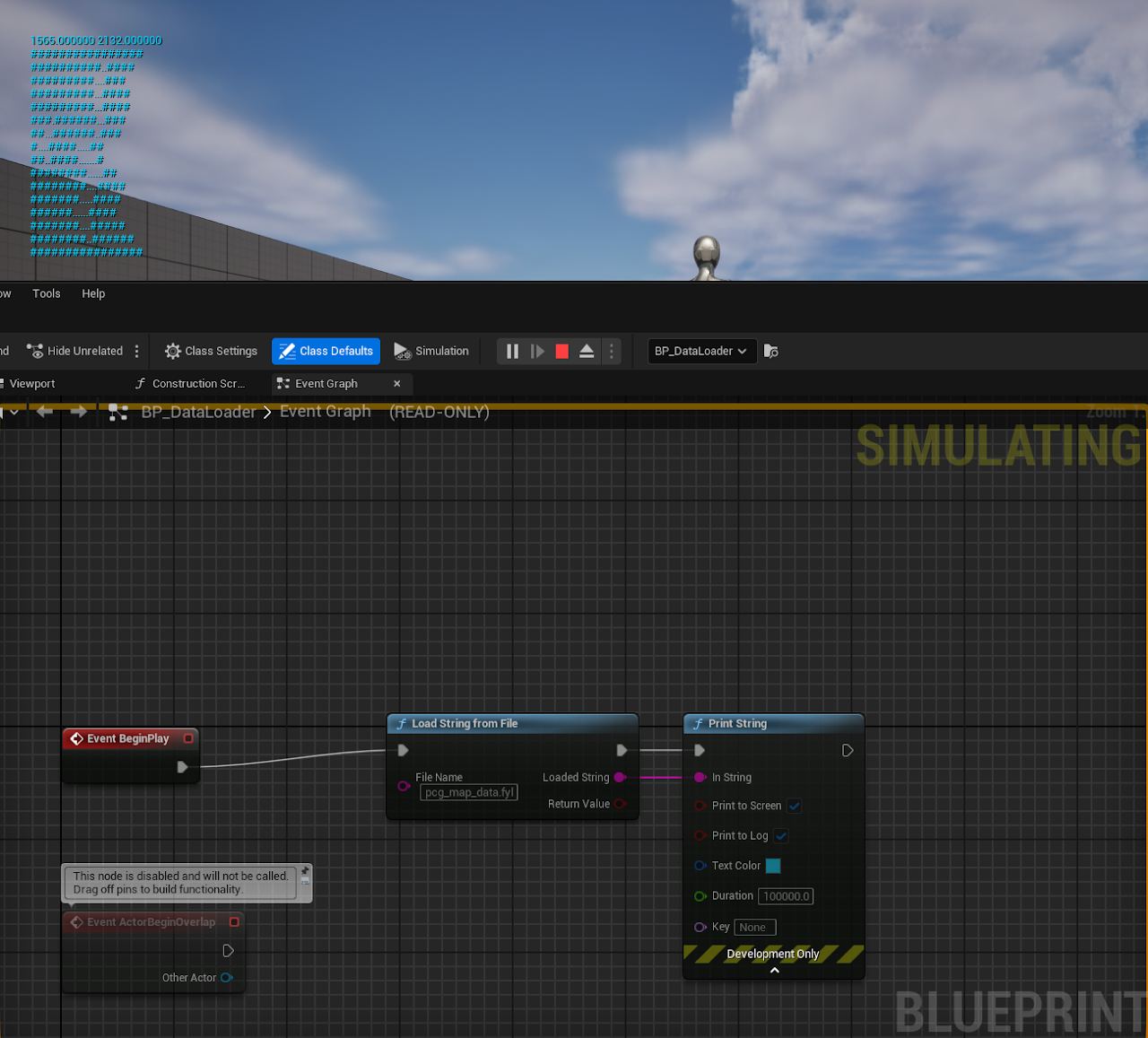Go back in graph navigation history

[x=45, y=412]
